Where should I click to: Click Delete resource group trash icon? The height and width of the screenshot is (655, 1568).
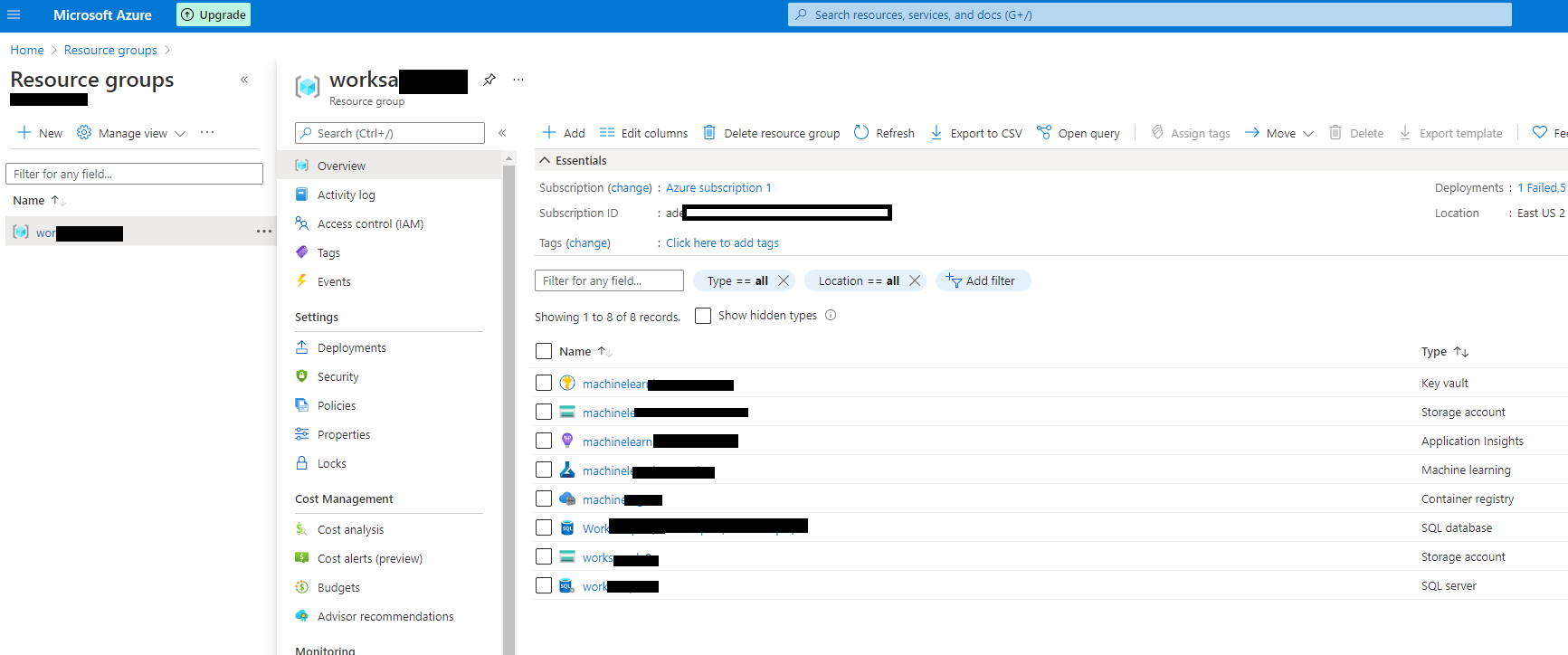(709, 132)
